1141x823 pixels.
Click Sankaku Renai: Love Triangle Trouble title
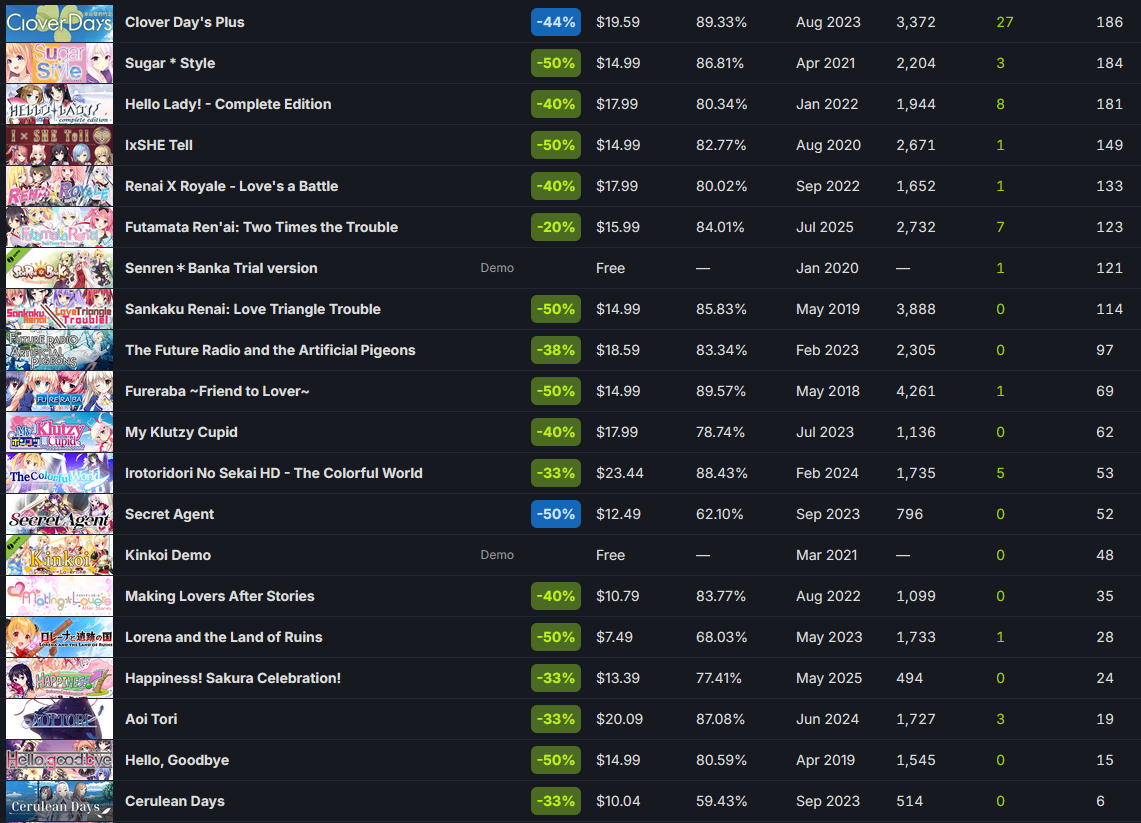253,309
